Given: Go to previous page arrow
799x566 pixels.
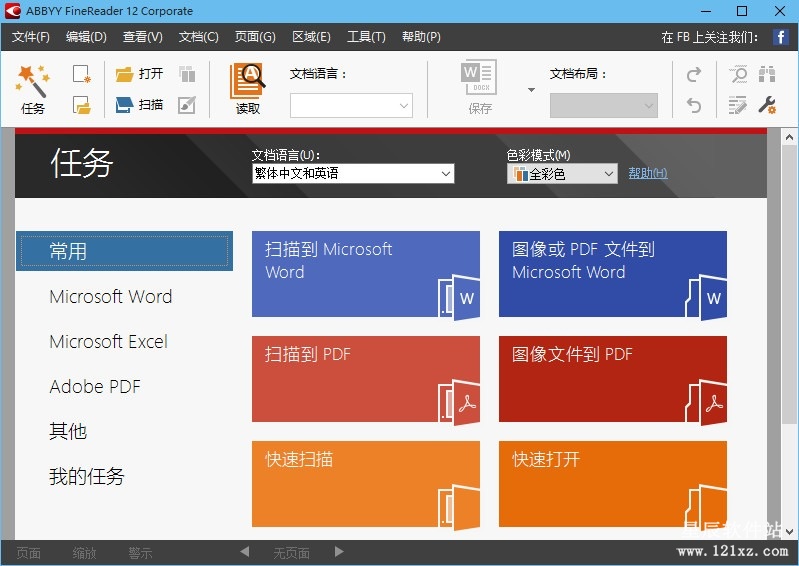Looking at the screenshot, I should (245, 552).
